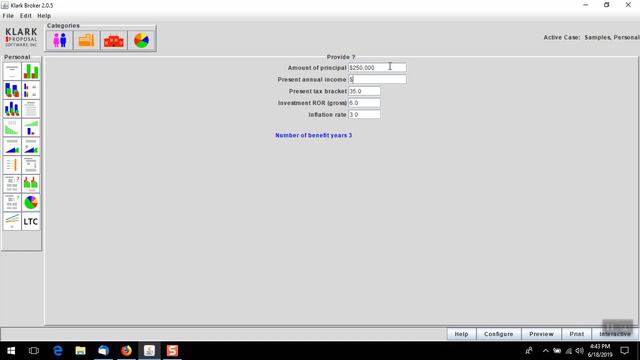The image size is (640, 360).
Task: Click the Present annual income field
Action: tap(377, 80)
